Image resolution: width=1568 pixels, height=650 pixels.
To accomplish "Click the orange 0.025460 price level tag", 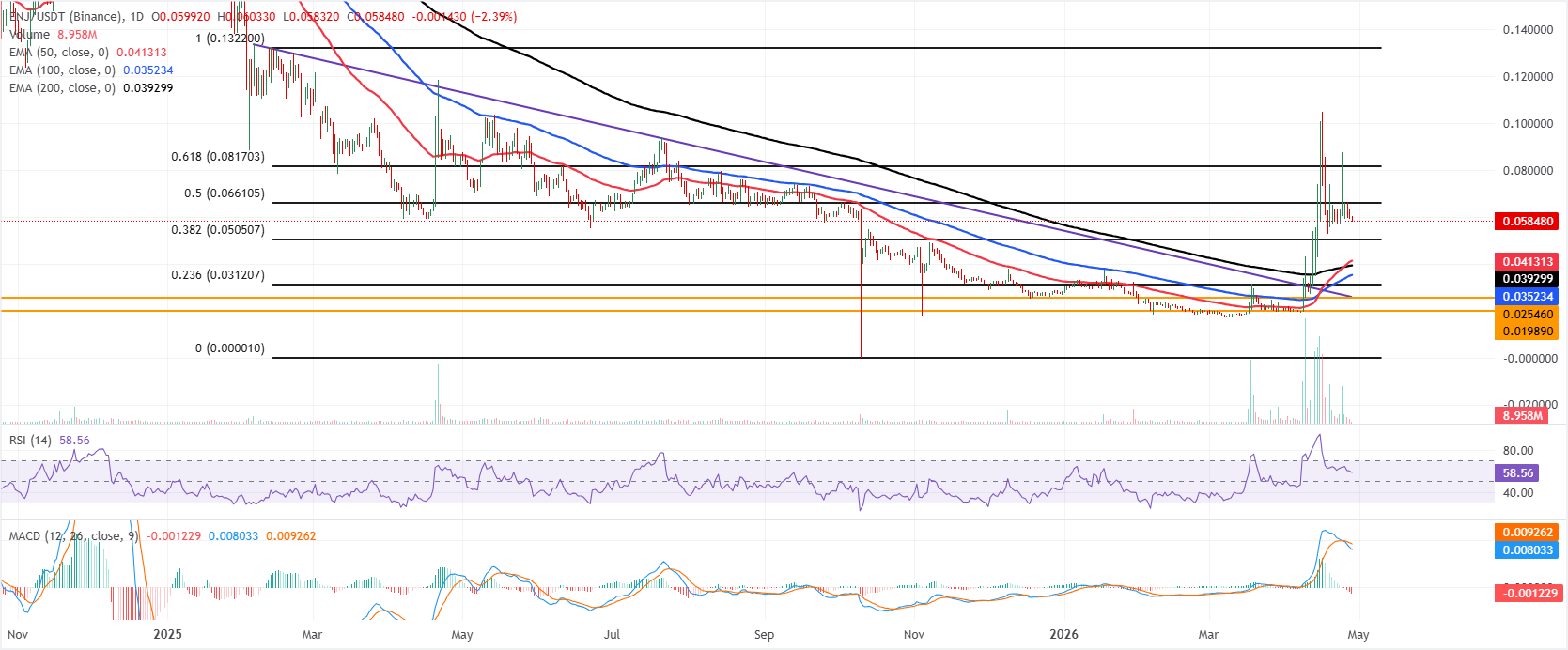I will point(1528,315).
